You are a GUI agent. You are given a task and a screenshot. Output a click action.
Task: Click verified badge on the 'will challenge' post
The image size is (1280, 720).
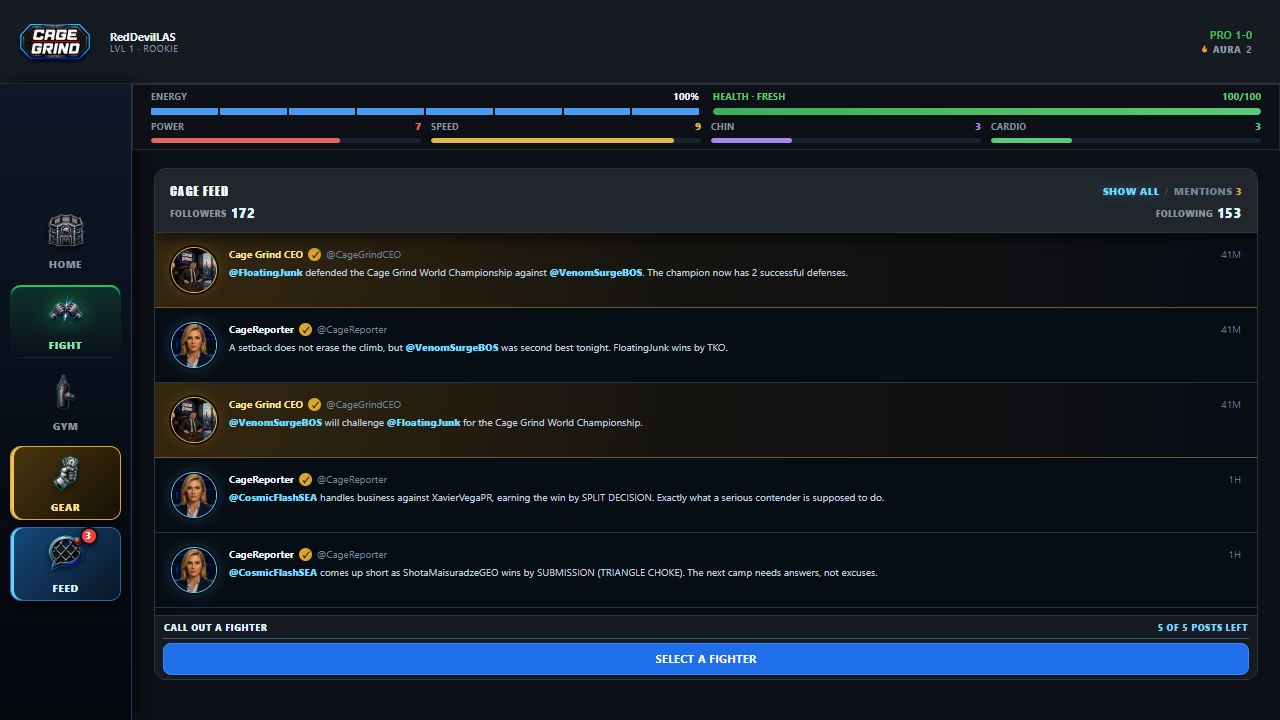[314, 405]
